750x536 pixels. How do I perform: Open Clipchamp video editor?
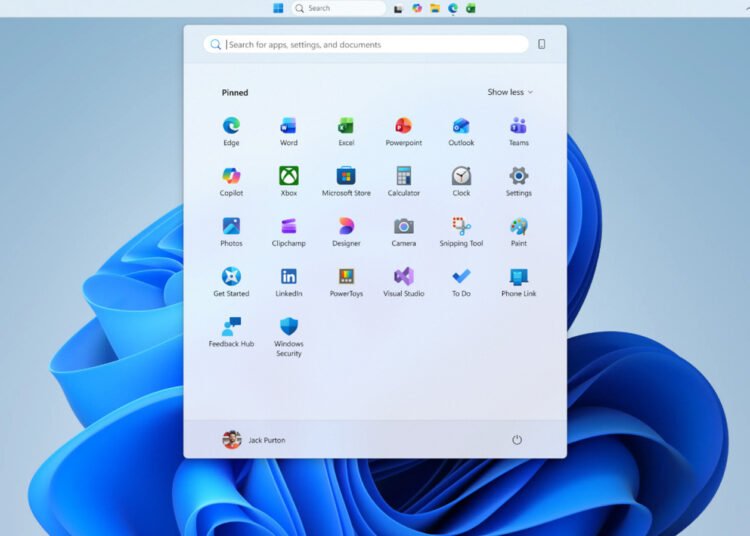pyautogui.click(x=288, y=231)
